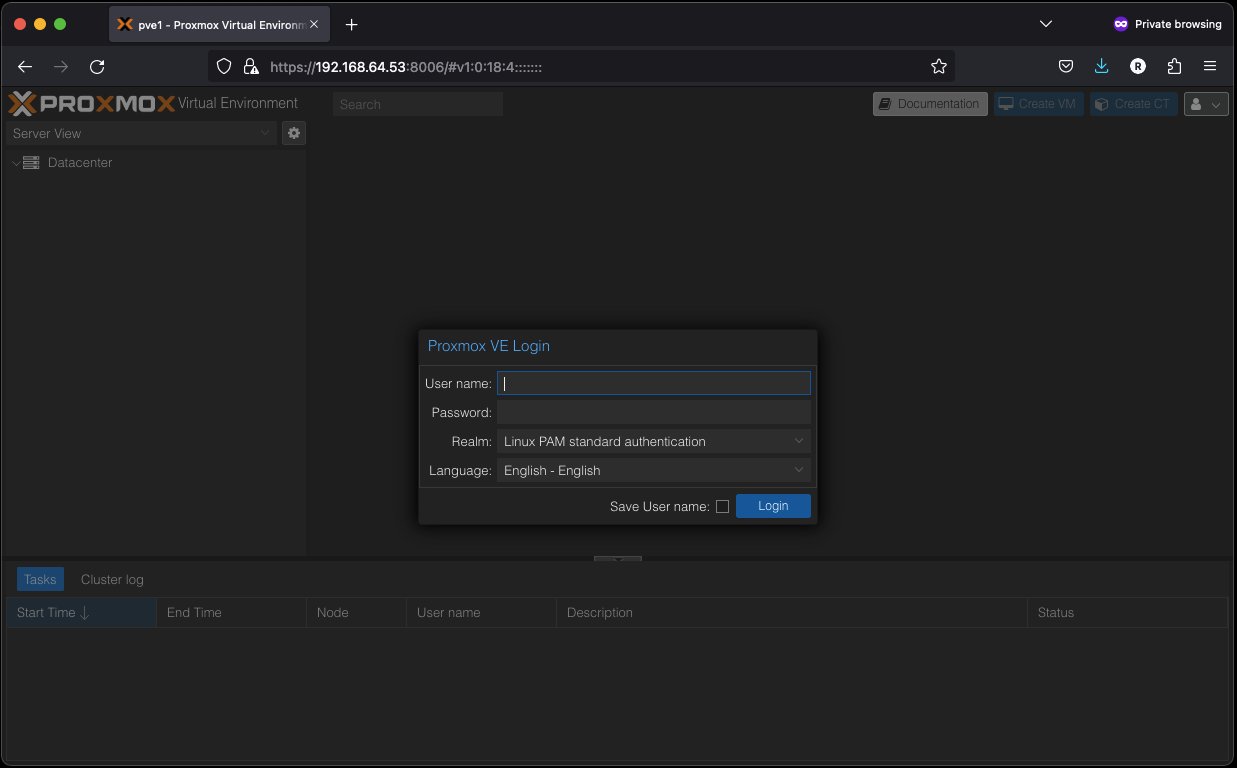
Task: Click the Proxmox VE Login title
Action: (x=489, y=346)
